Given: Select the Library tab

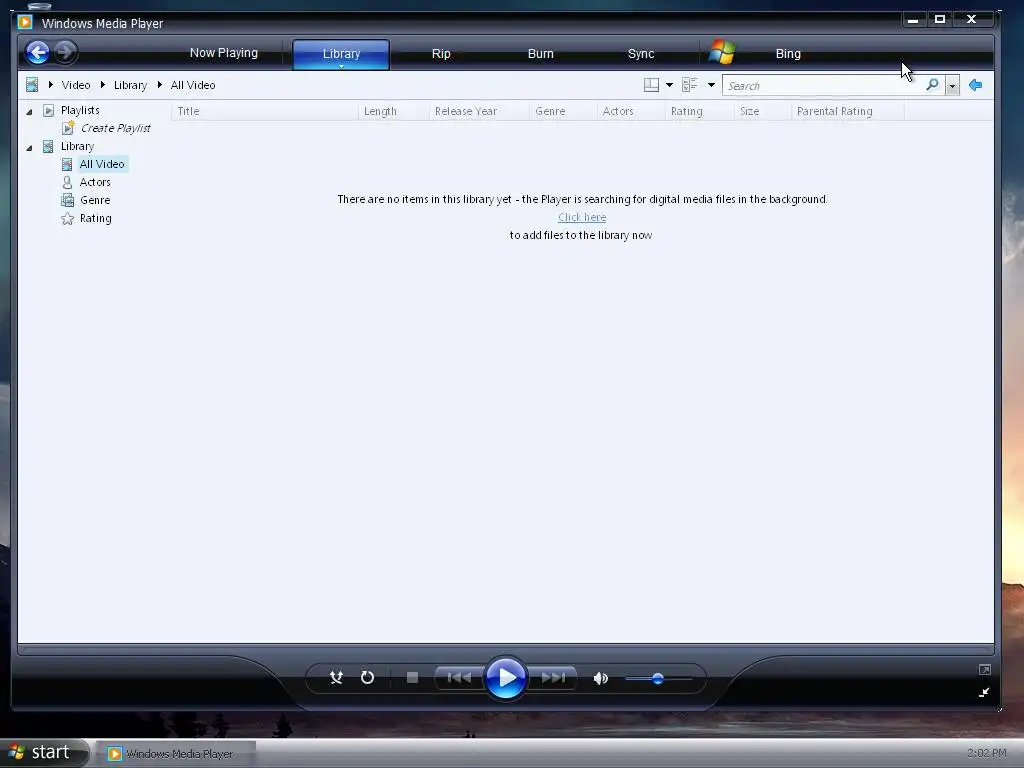Looking at the screenshot, I should point(341,54).
